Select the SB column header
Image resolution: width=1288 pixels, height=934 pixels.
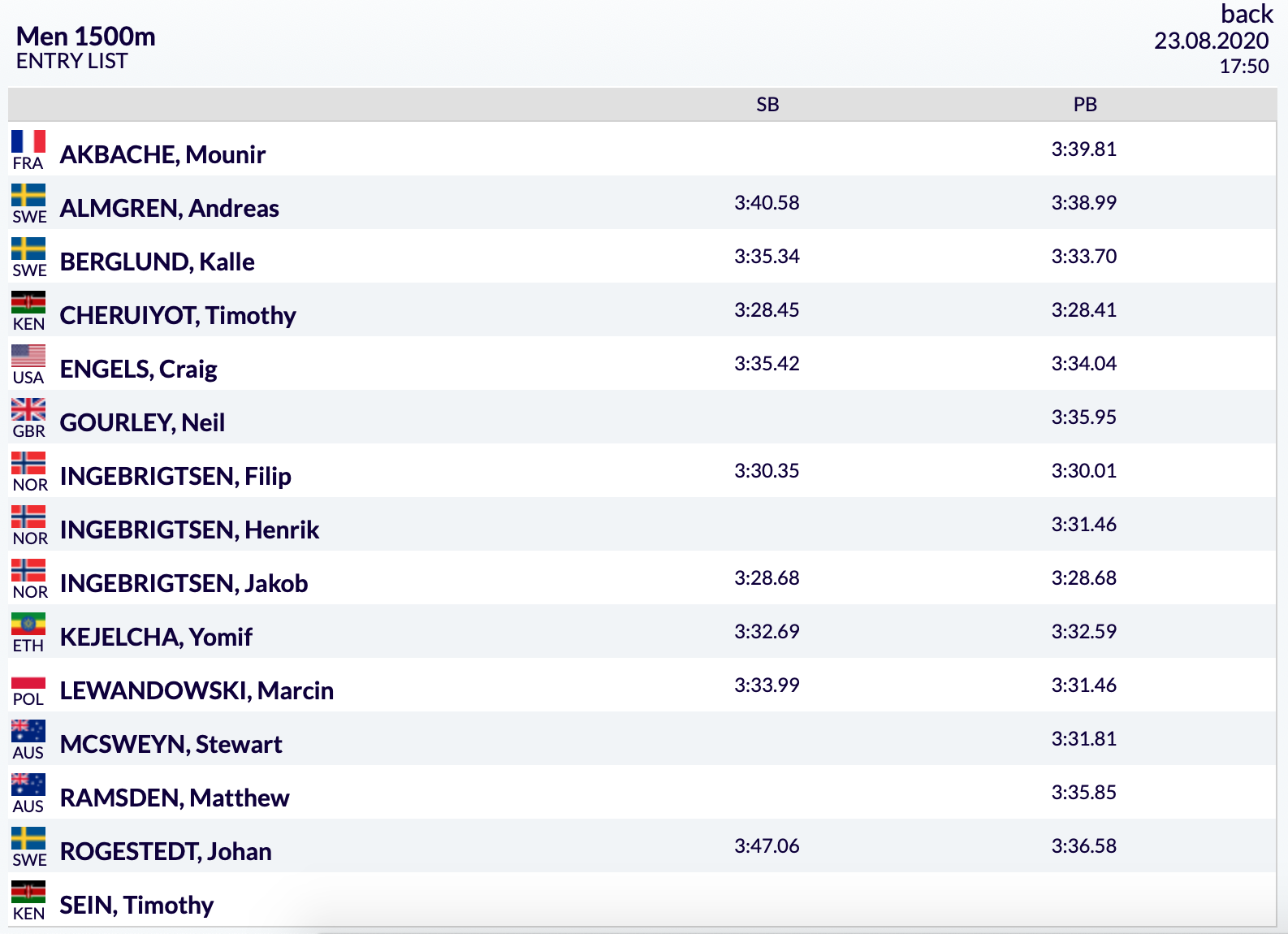[x=767, y=105]
